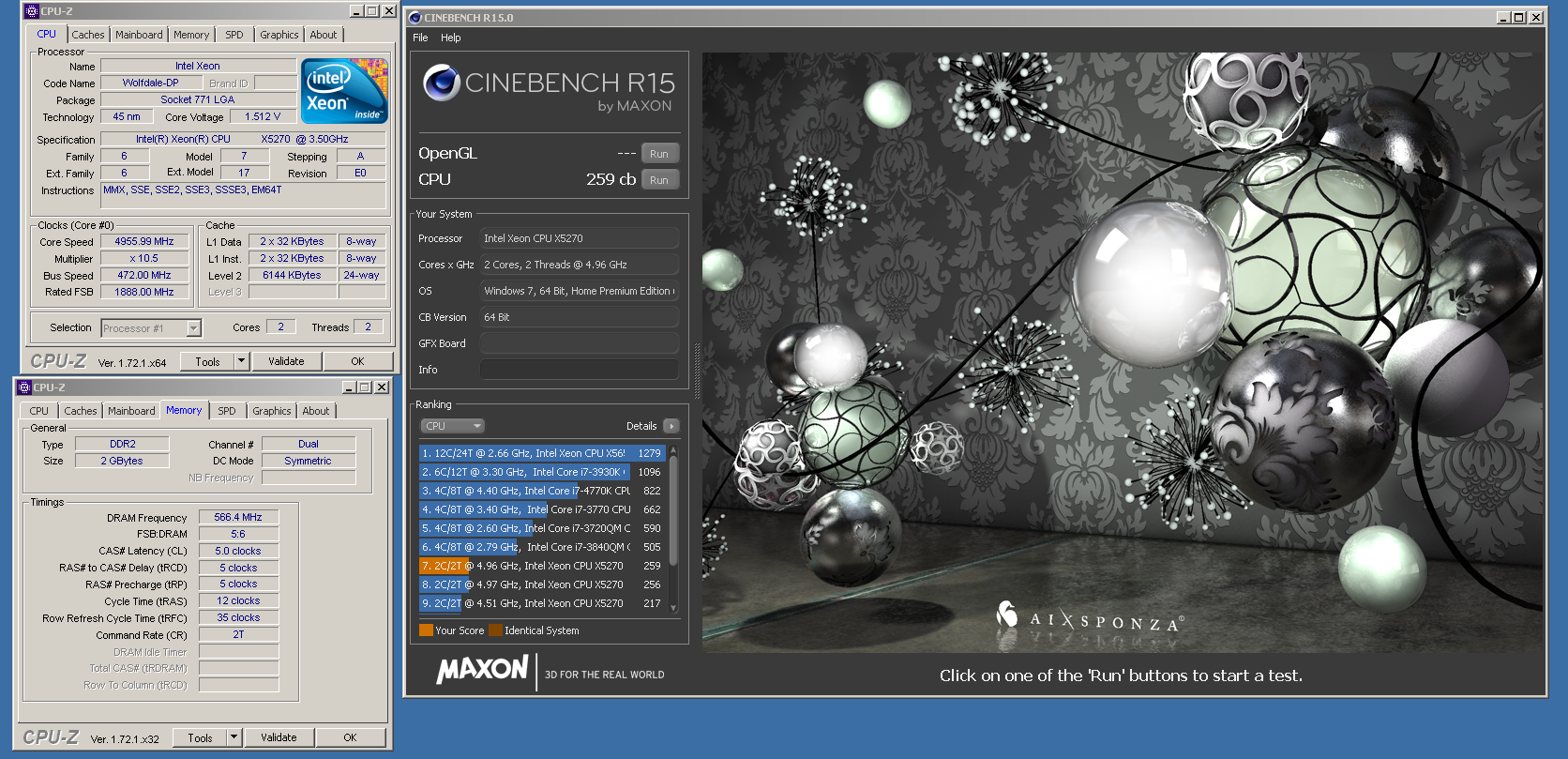Open the CPU ranking type dropdown
Screen dimensions: 1568x759
(452, 426)
